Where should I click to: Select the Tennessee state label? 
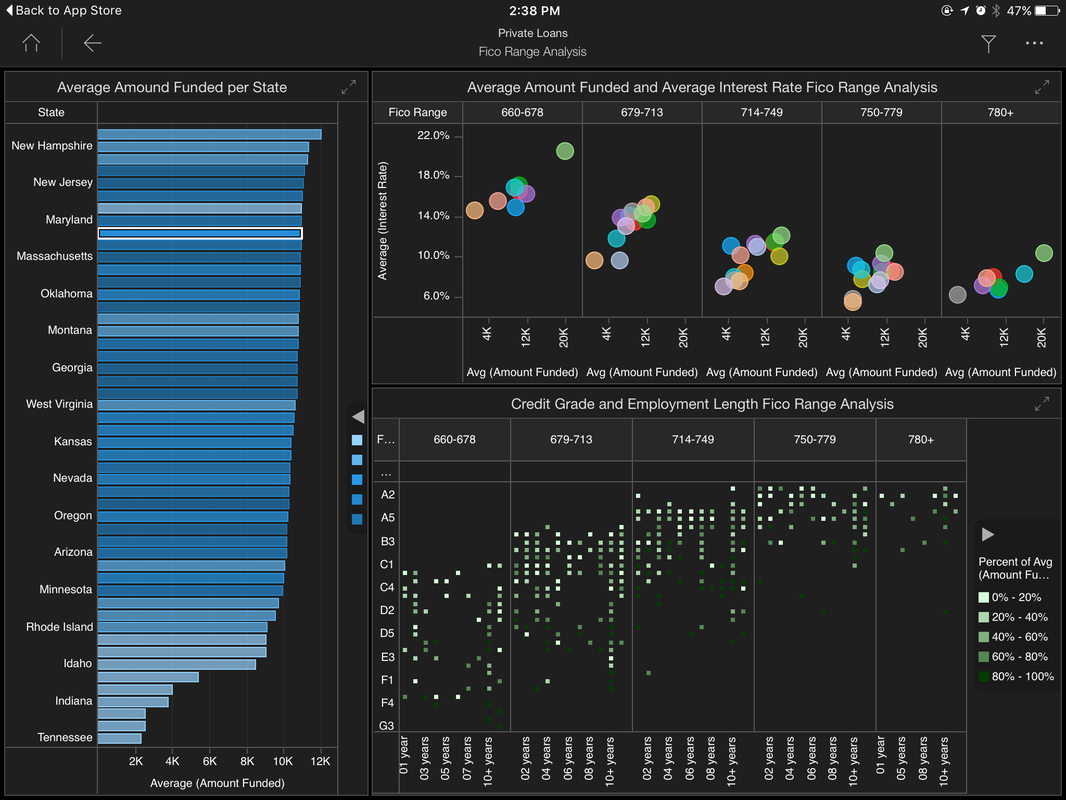click(x=65, y=737)
